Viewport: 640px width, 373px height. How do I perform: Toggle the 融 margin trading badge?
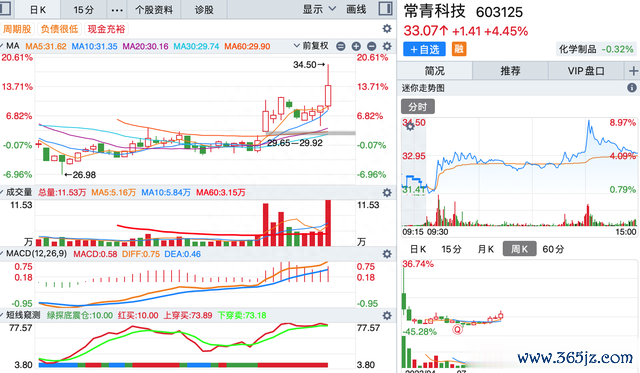point(459,49)
